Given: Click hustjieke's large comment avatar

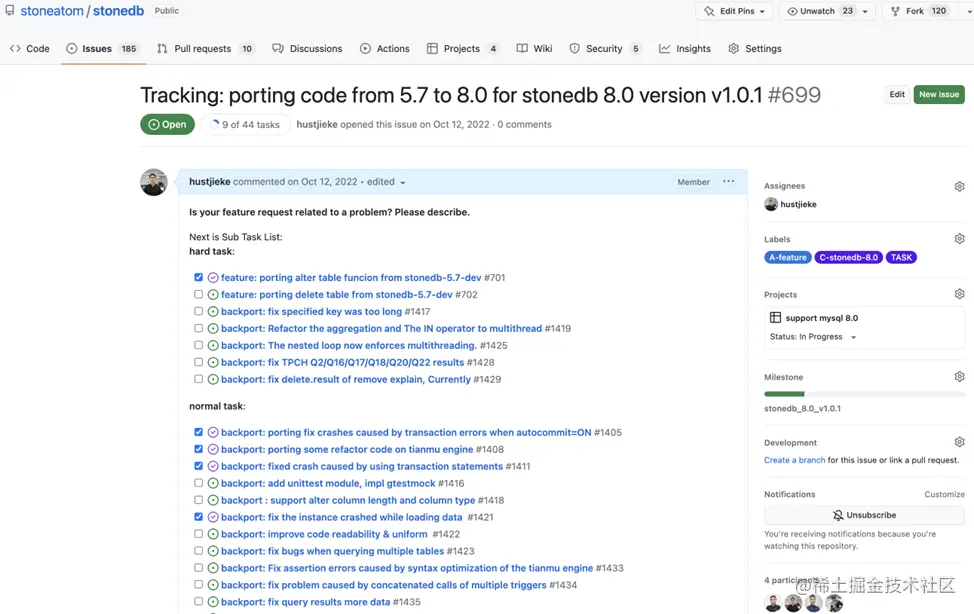Looking at the screenshot, I should [153, 182].
